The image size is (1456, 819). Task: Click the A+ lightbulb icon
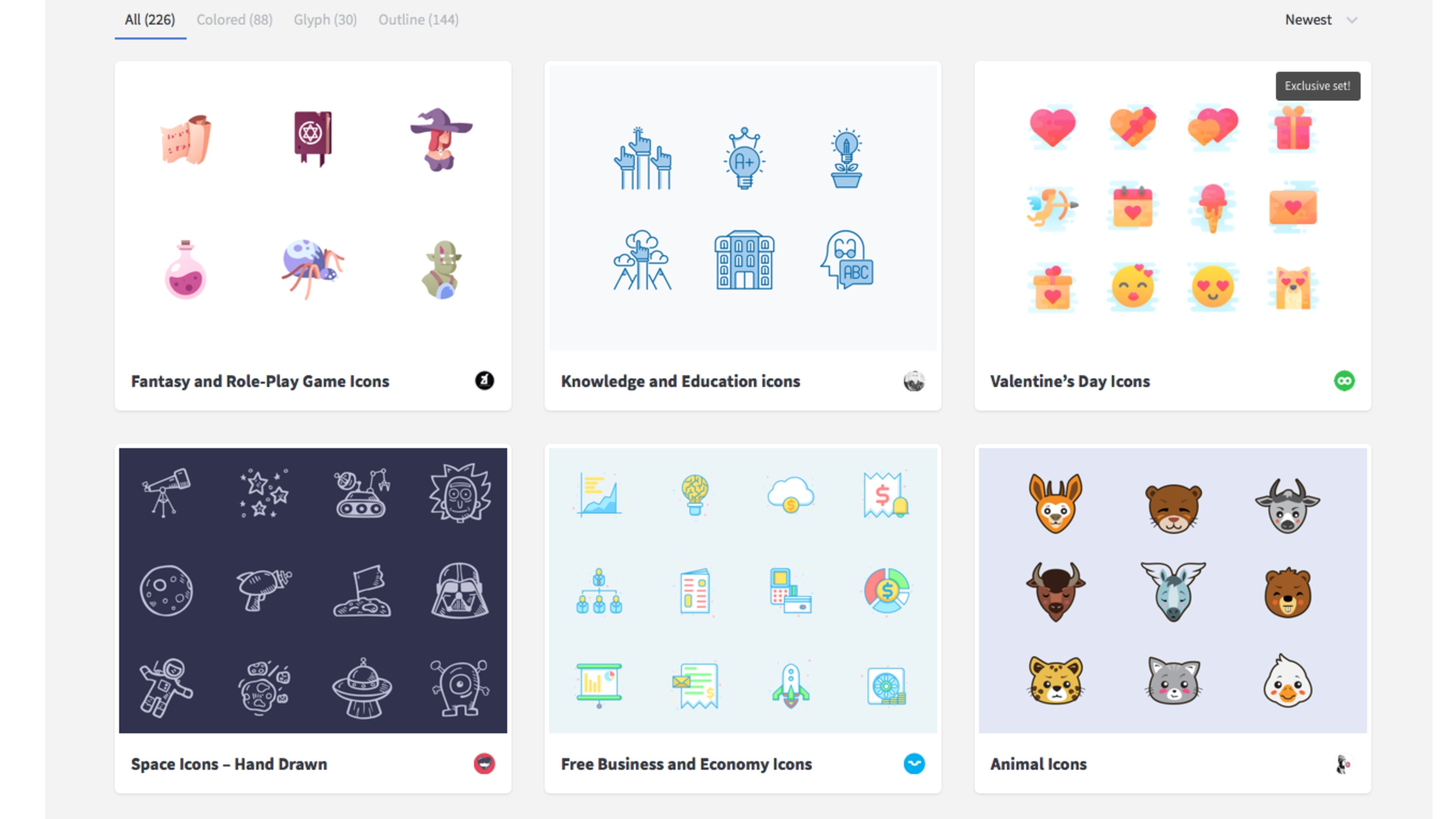click(x=744, y=158)
